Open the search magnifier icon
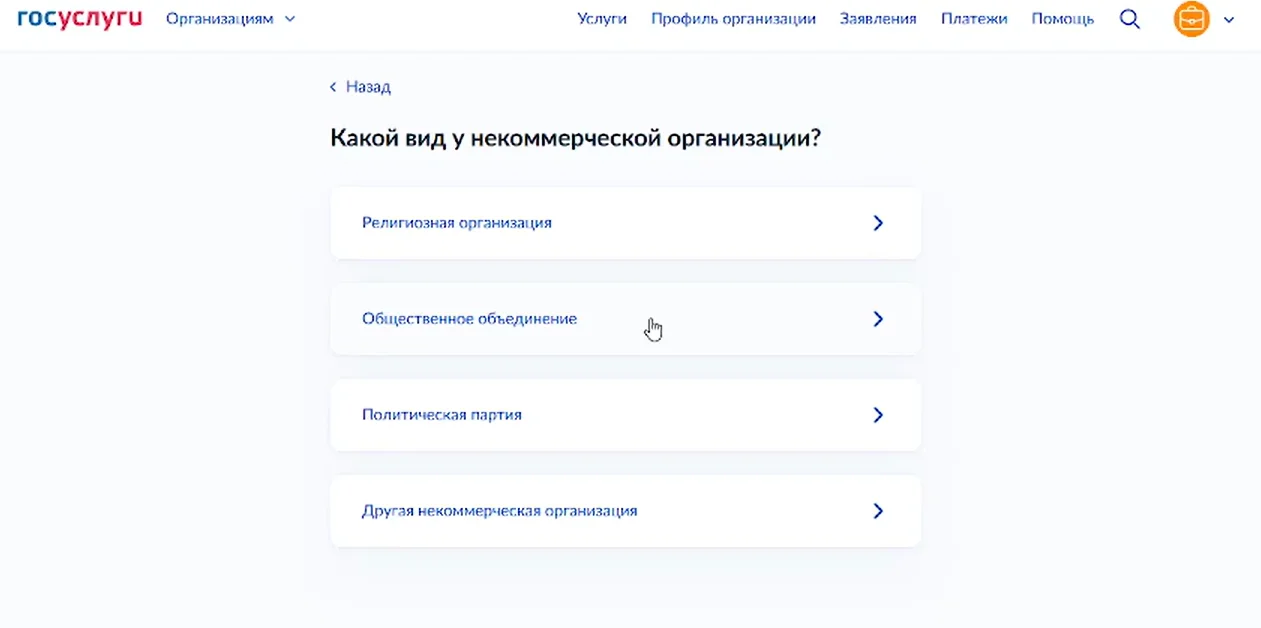This screenshot has width=1261, height=628. (x=1130, y=19)
